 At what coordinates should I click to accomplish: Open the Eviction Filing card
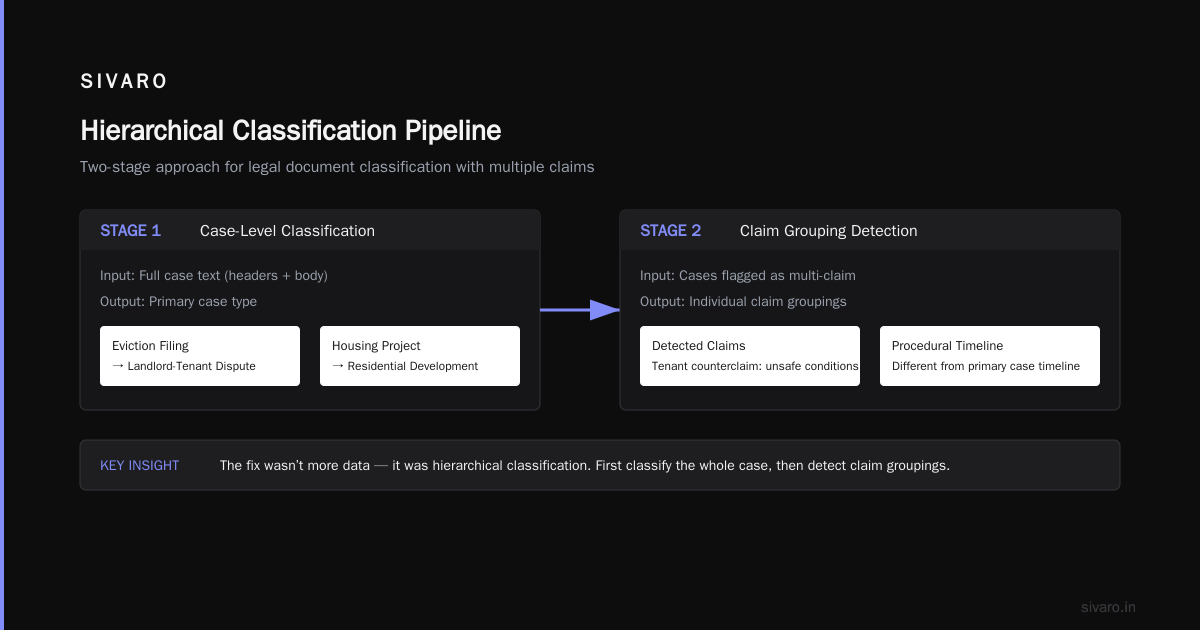pos(200,356)
